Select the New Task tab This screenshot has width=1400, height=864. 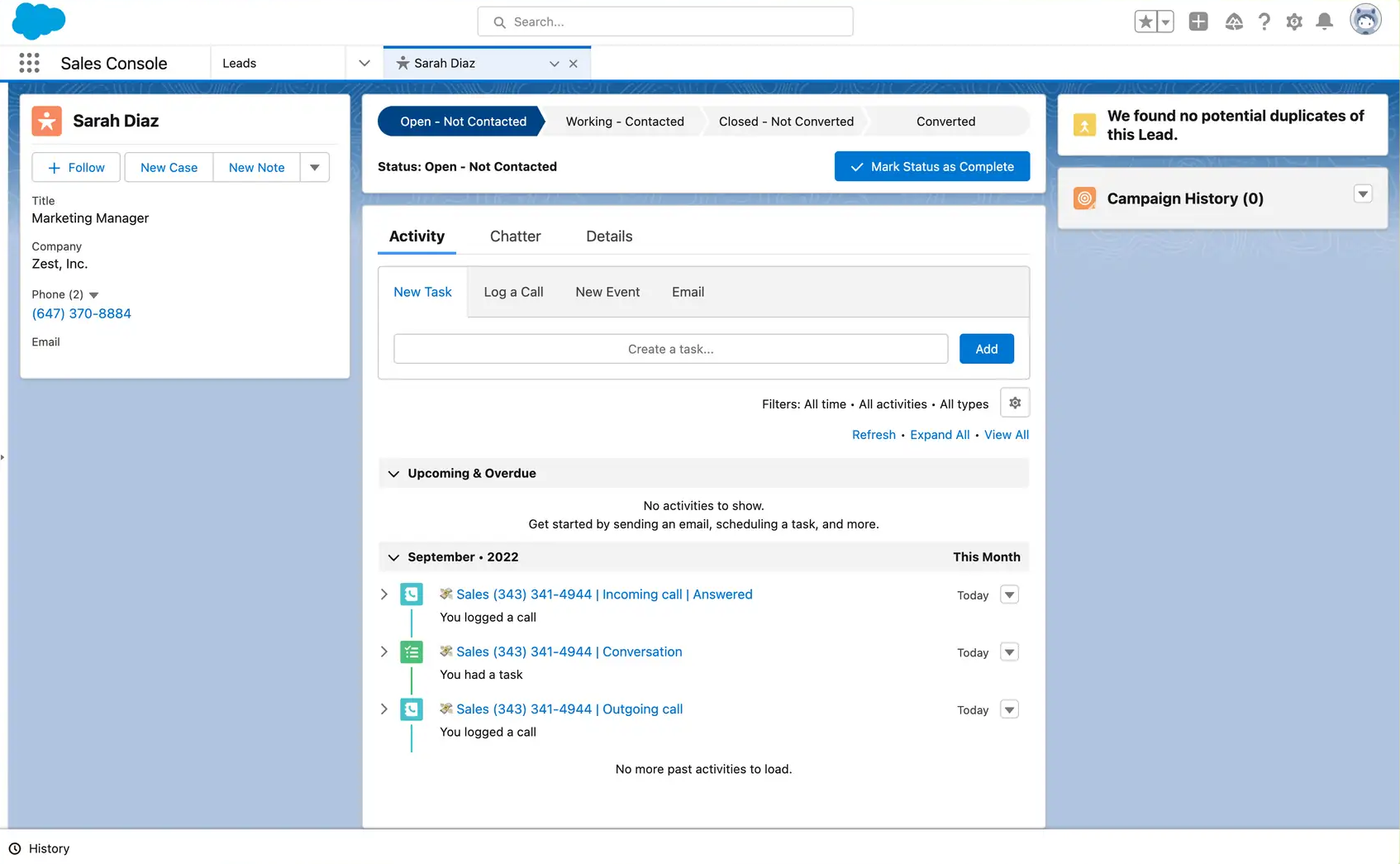[x=422, y=292]
